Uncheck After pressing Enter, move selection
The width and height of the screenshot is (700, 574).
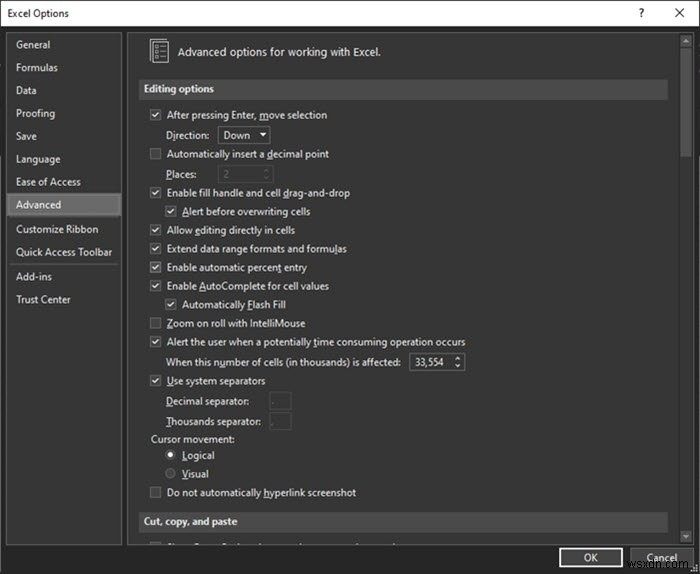155,115
